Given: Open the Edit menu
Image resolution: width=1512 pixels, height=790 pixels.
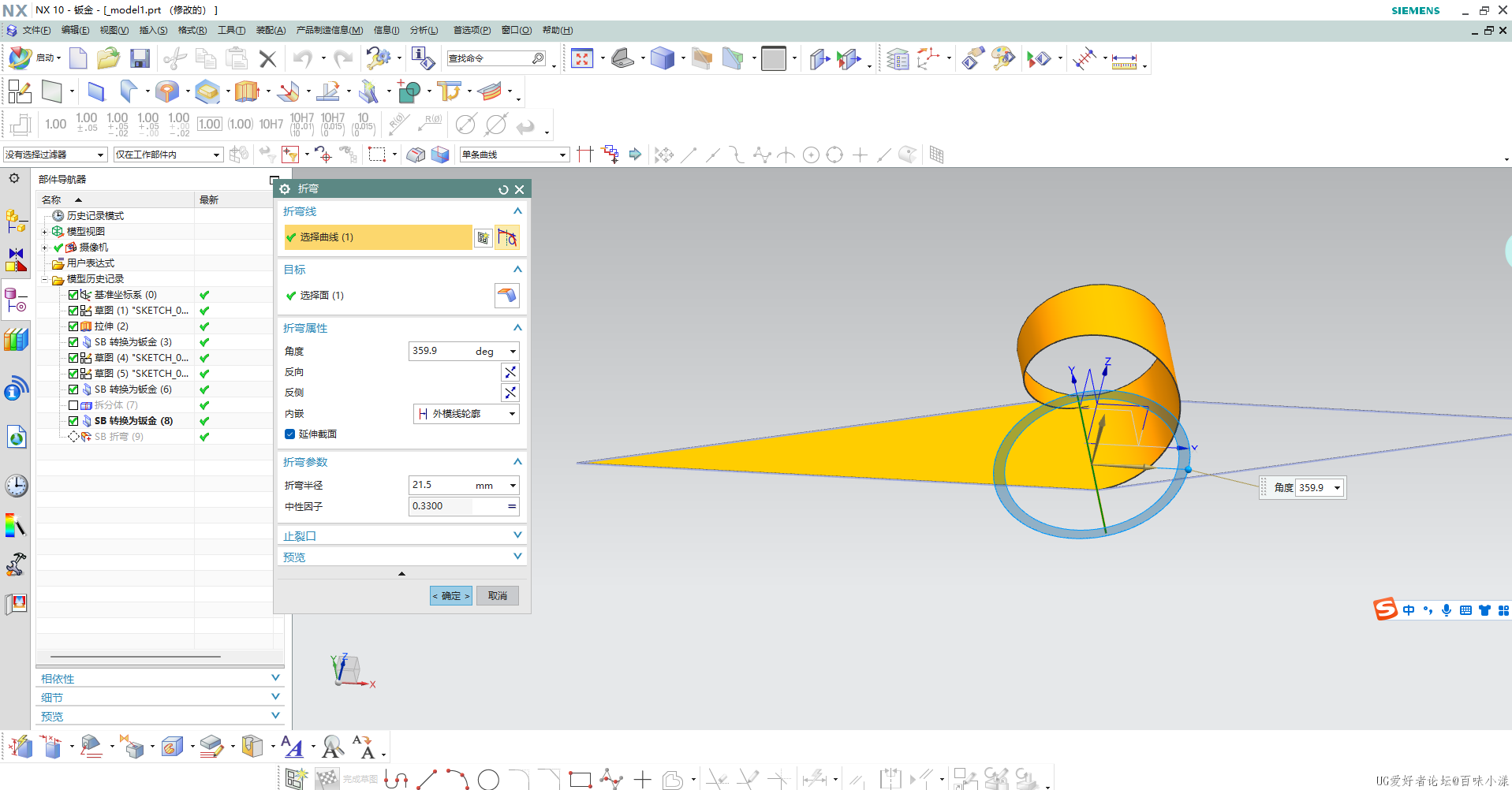Looking at the screenshot, I should (75, 30).
